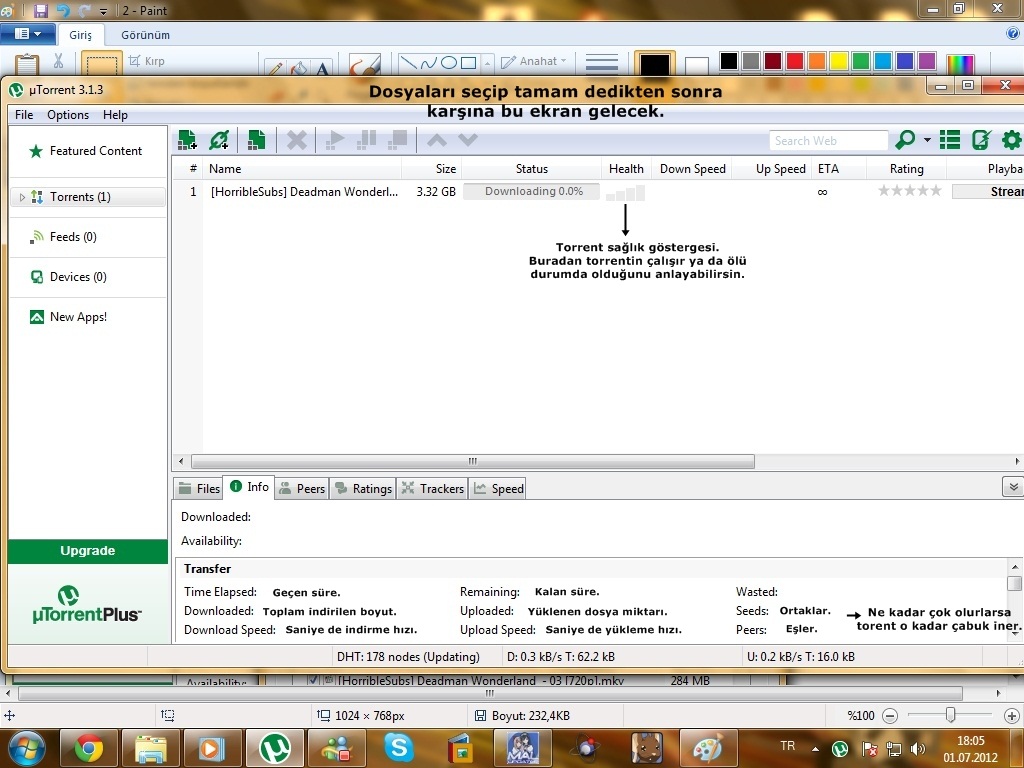Open the Paint application menu button

(27, 34)
